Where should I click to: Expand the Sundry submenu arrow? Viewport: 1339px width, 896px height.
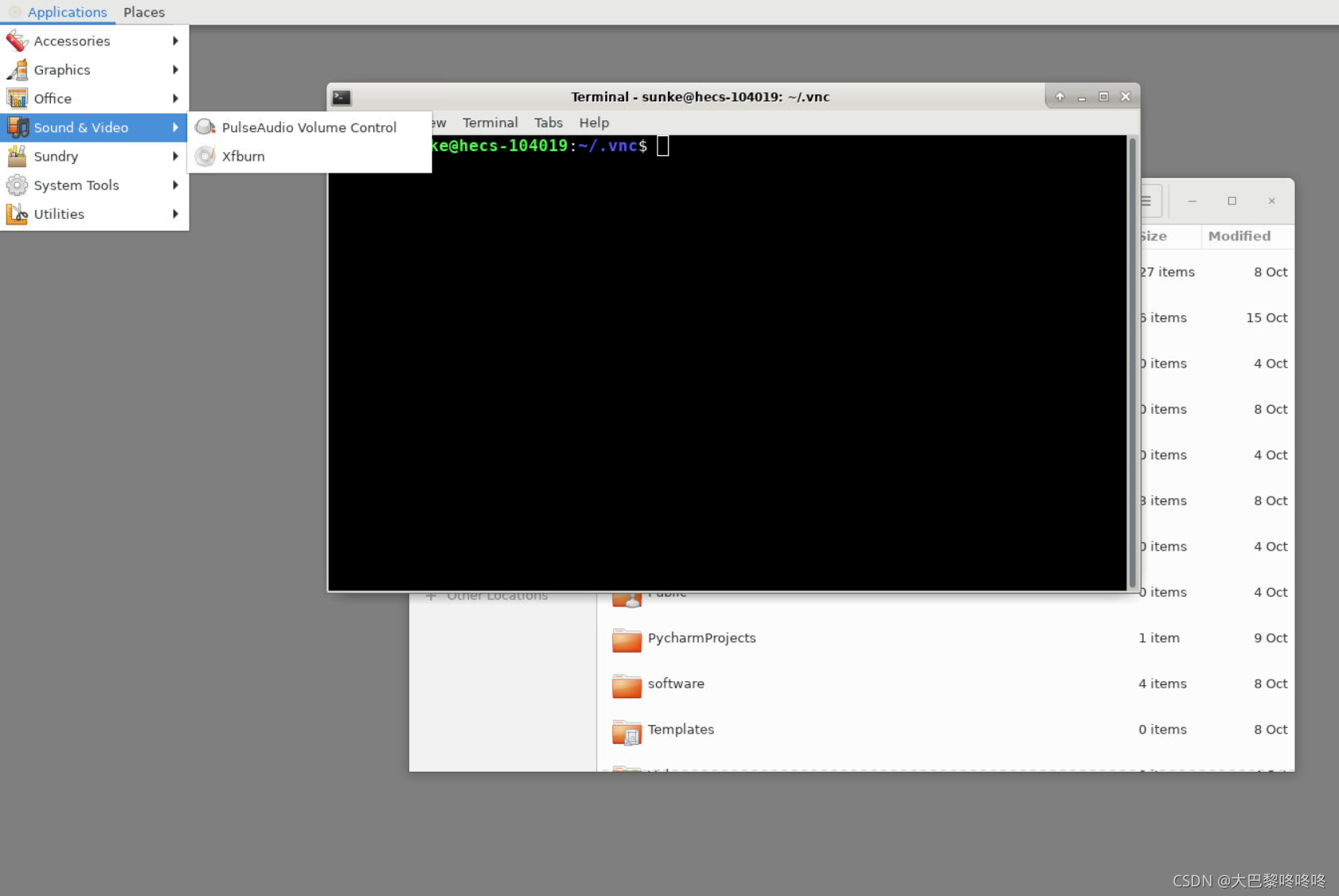(x=175, y=156)
